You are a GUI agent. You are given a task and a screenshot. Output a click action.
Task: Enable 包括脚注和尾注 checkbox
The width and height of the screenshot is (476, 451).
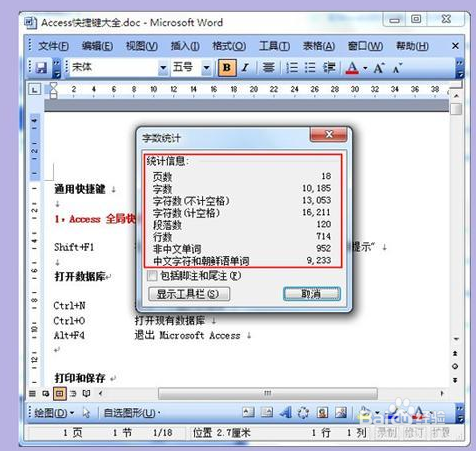click(152, 276)
